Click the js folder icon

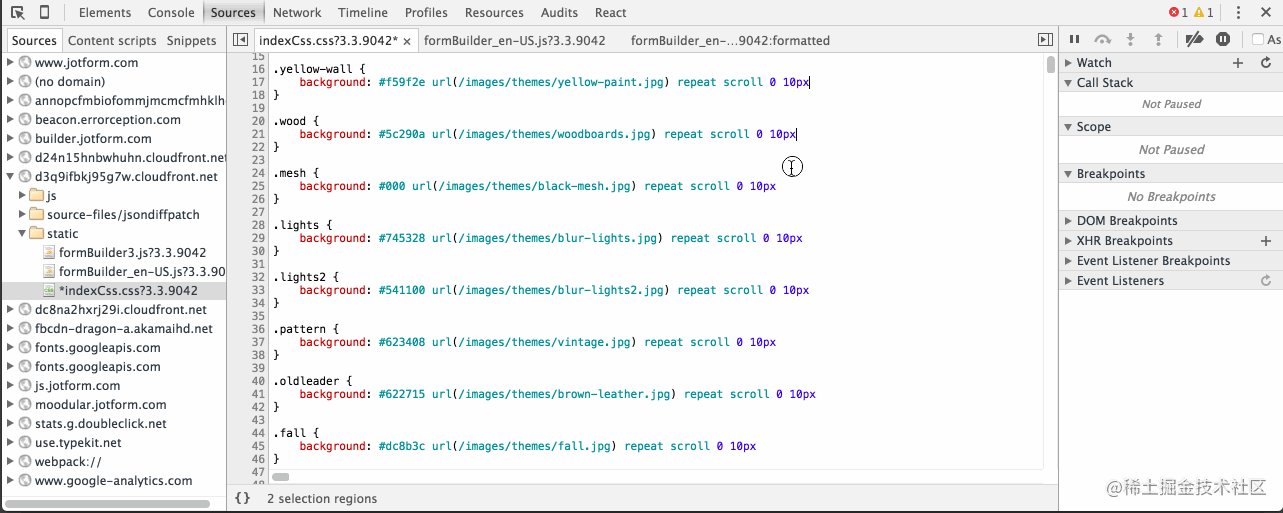pos(37,195)
